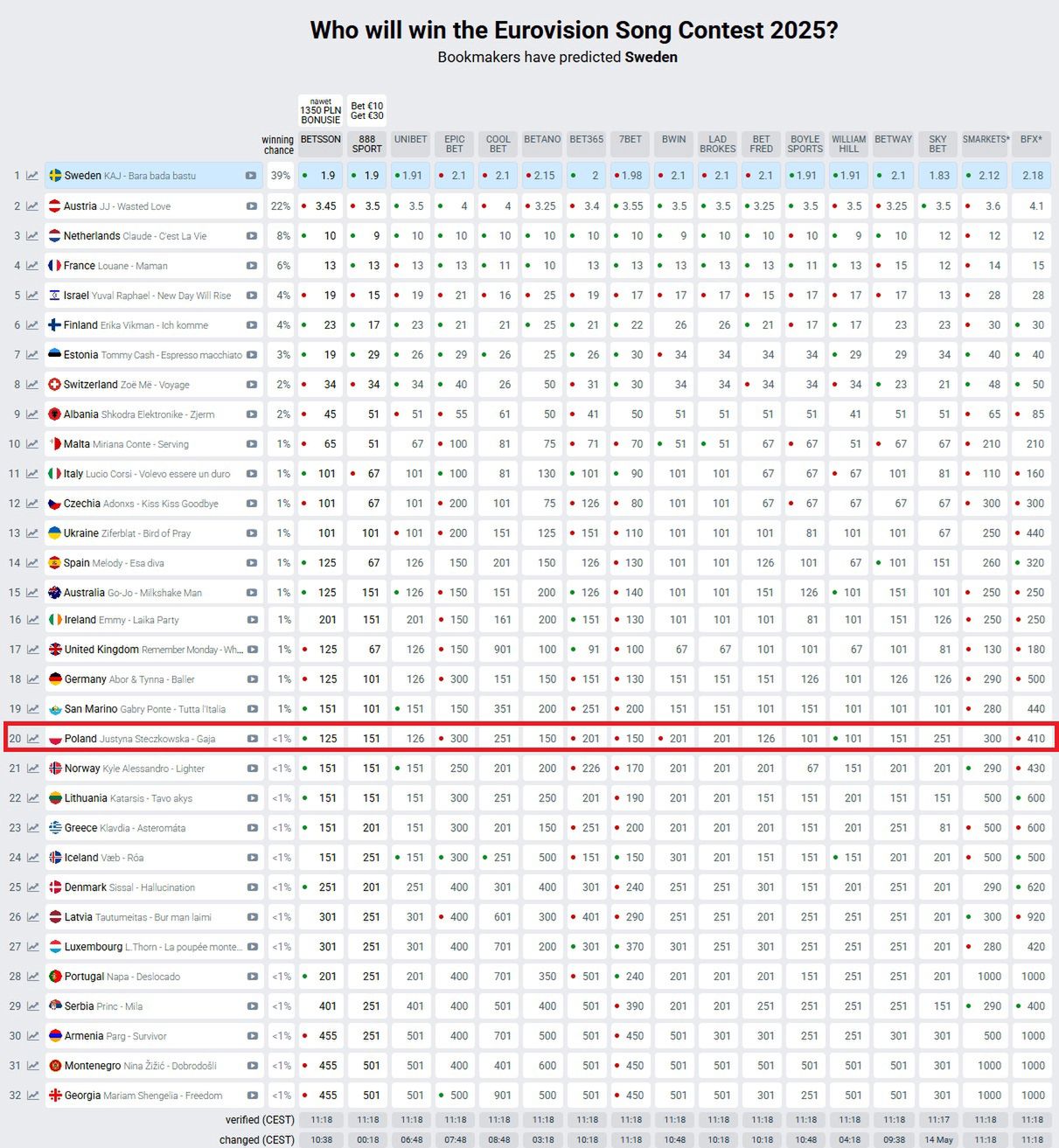The height and width of the screenshot is (1148, 1059).
Task: Click Sweden's Betsson odds of 1.9
Action: click(321, 176)
